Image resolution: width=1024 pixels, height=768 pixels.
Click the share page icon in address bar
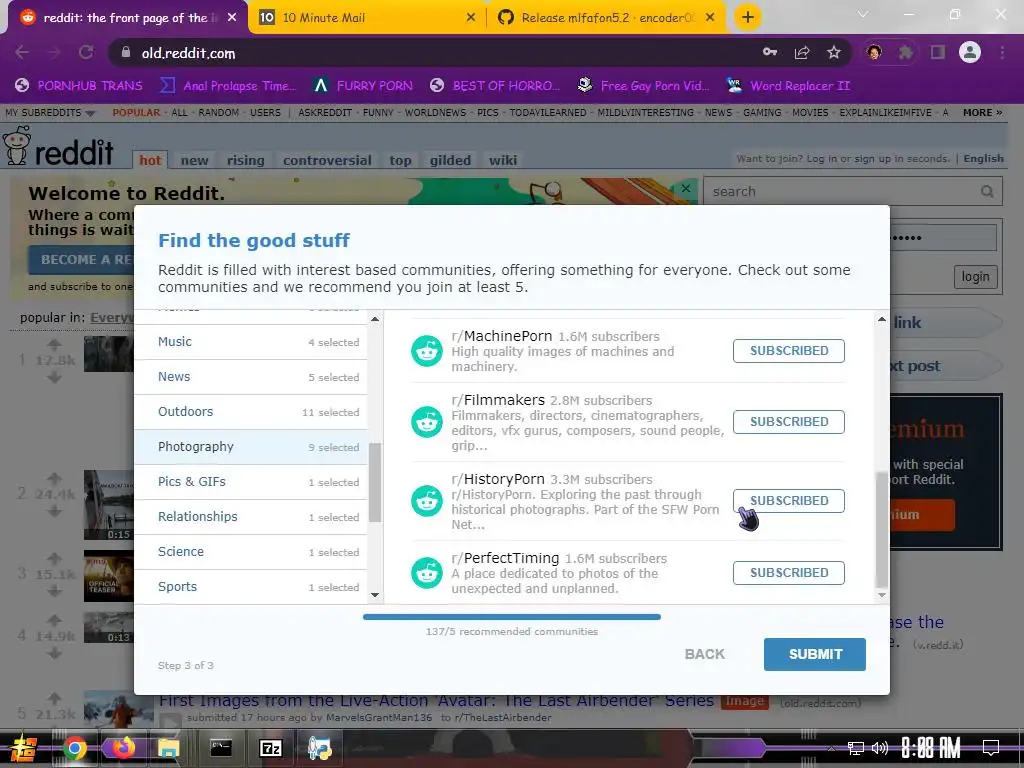pos(802,53)
